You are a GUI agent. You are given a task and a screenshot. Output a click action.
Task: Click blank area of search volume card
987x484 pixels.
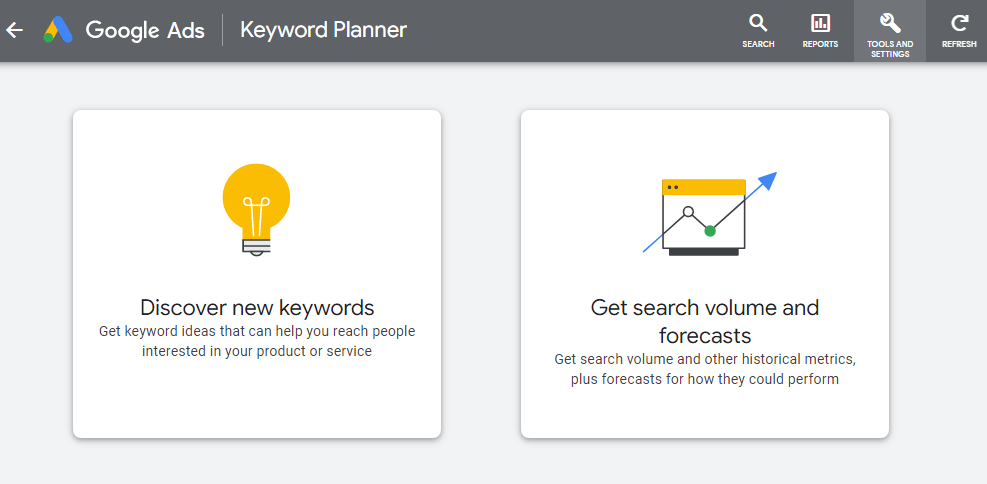point(705,412)
